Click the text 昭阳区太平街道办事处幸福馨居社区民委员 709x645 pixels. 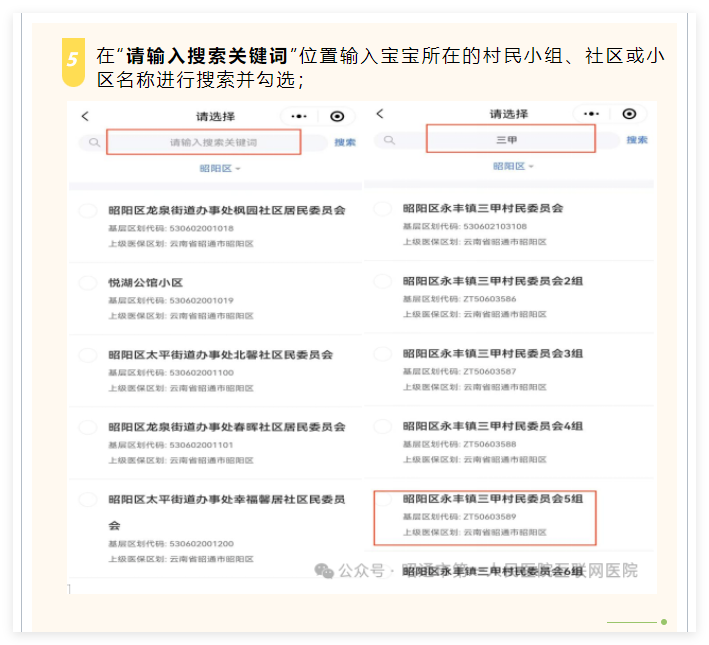tap(227, 500)
